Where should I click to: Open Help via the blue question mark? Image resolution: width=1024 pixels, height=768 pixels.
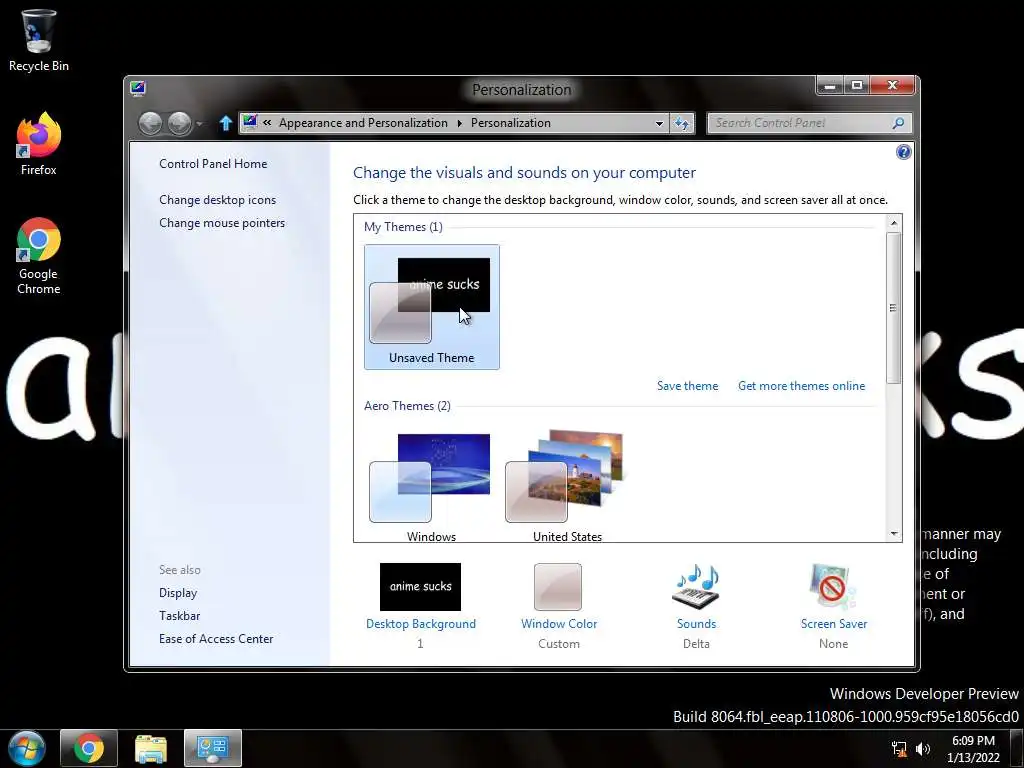pos(903,152)
